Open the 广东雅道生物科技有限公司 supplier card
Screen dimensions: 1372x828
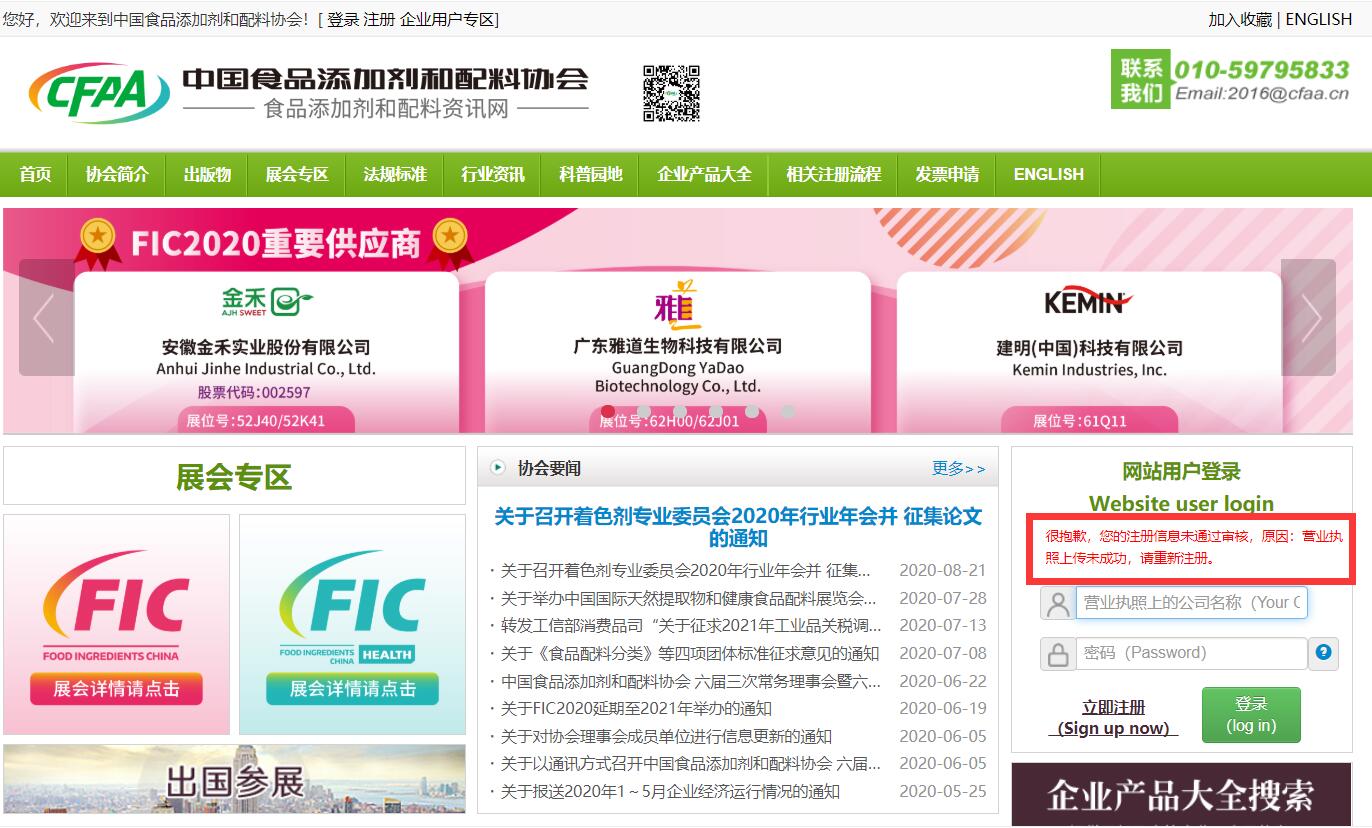pos(678,351)
